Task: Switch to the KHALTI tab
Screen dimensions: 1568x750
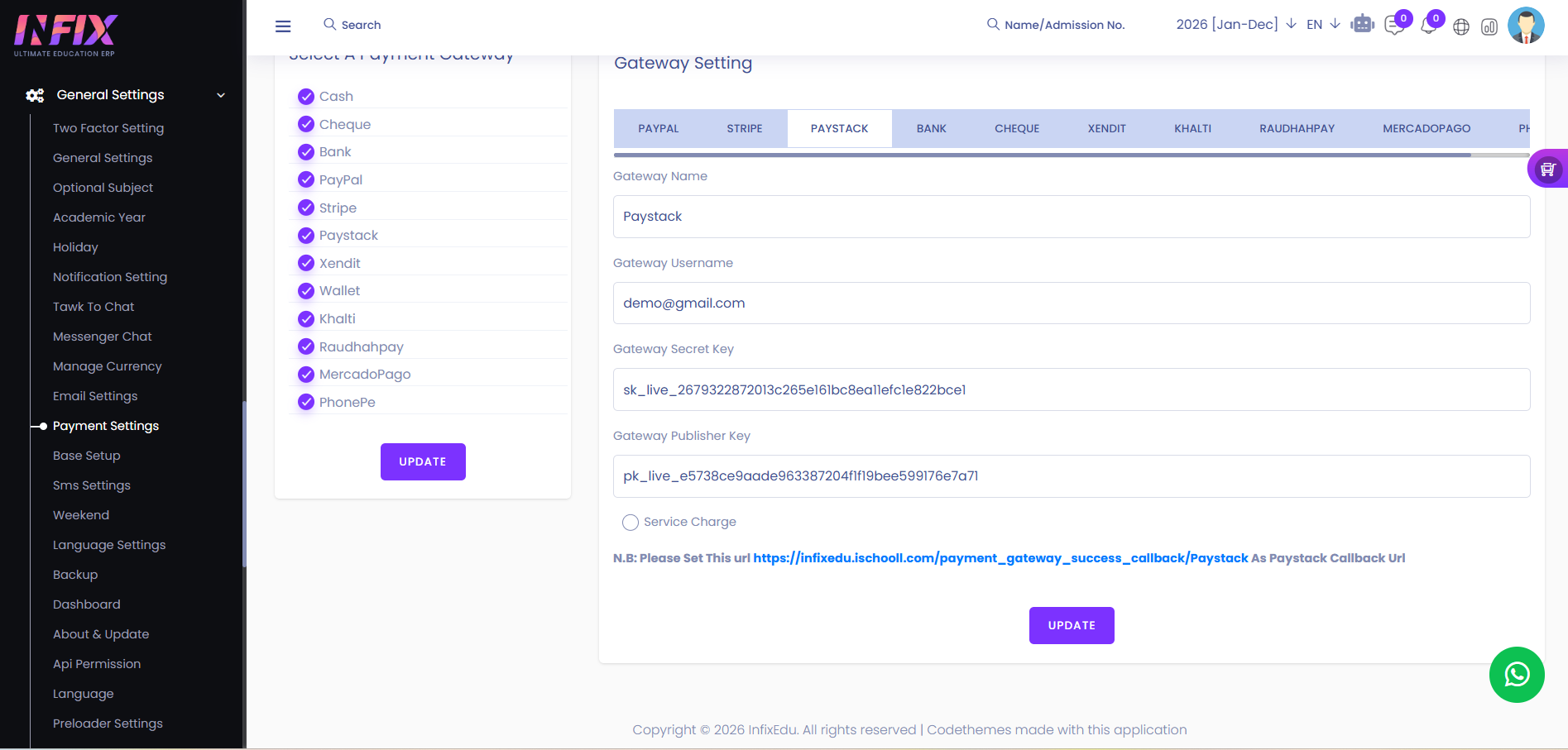Action: (1193, 128)
